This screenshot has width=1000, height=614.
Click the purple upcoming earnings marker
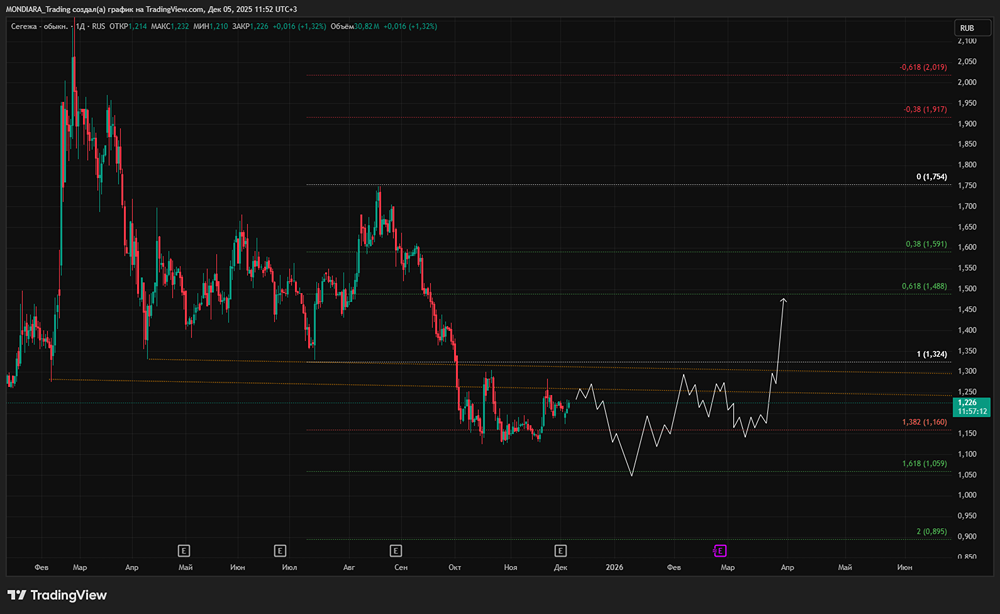pos(719,550)
